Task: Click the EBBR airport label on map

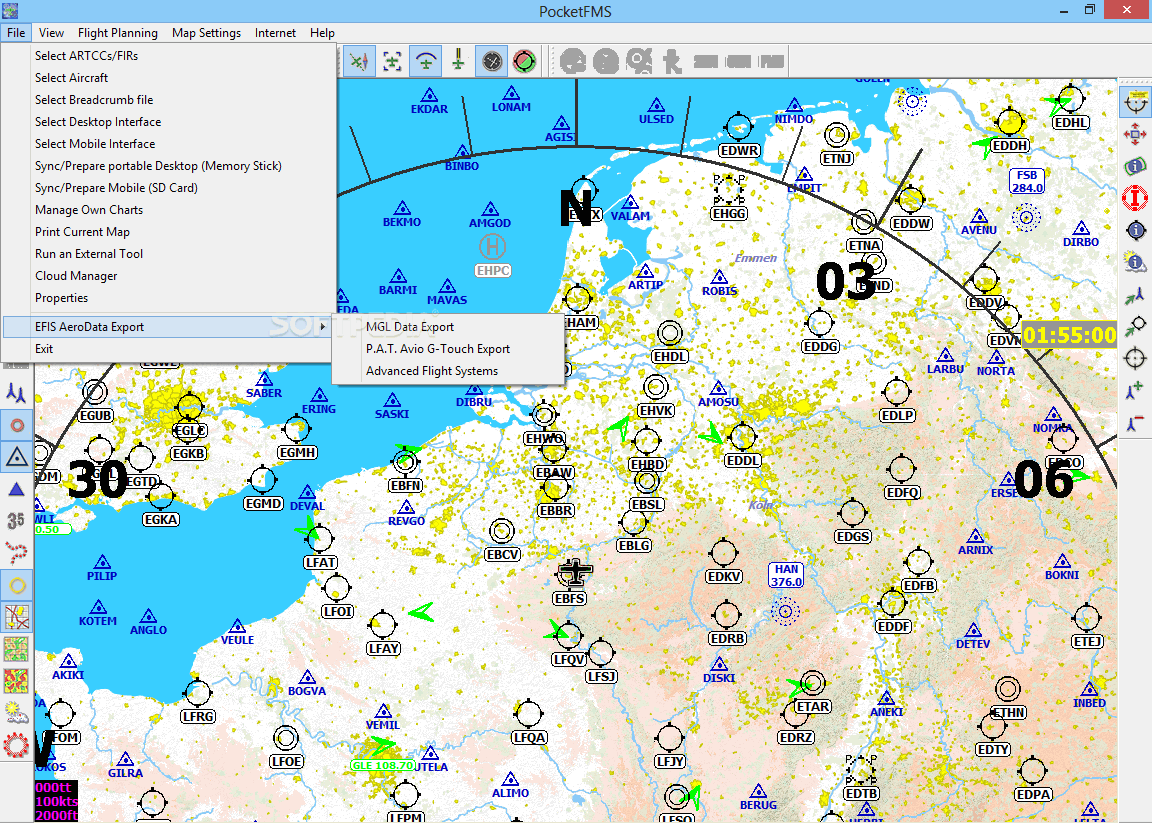Action: (x=555, y=510)
